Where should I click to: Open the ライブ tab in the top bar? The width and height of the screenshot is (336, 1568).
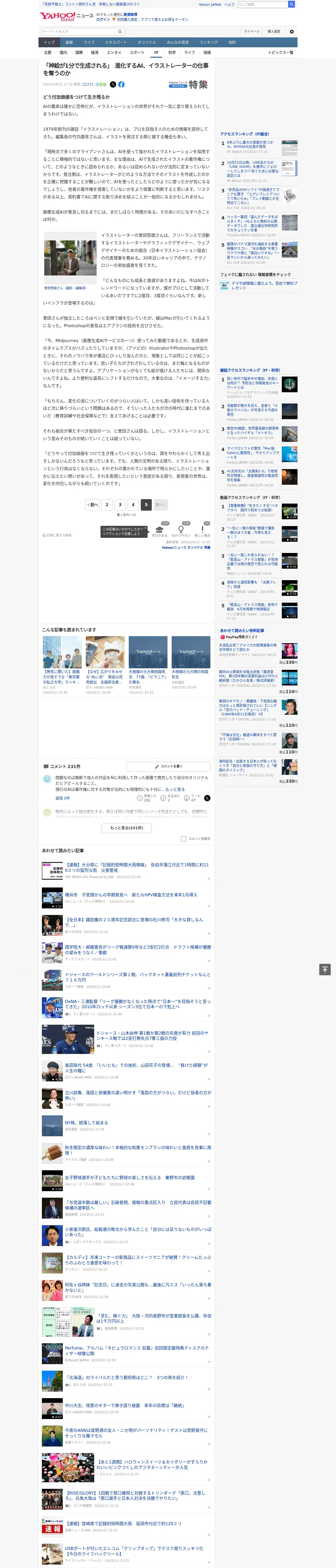tap(89, 43)
